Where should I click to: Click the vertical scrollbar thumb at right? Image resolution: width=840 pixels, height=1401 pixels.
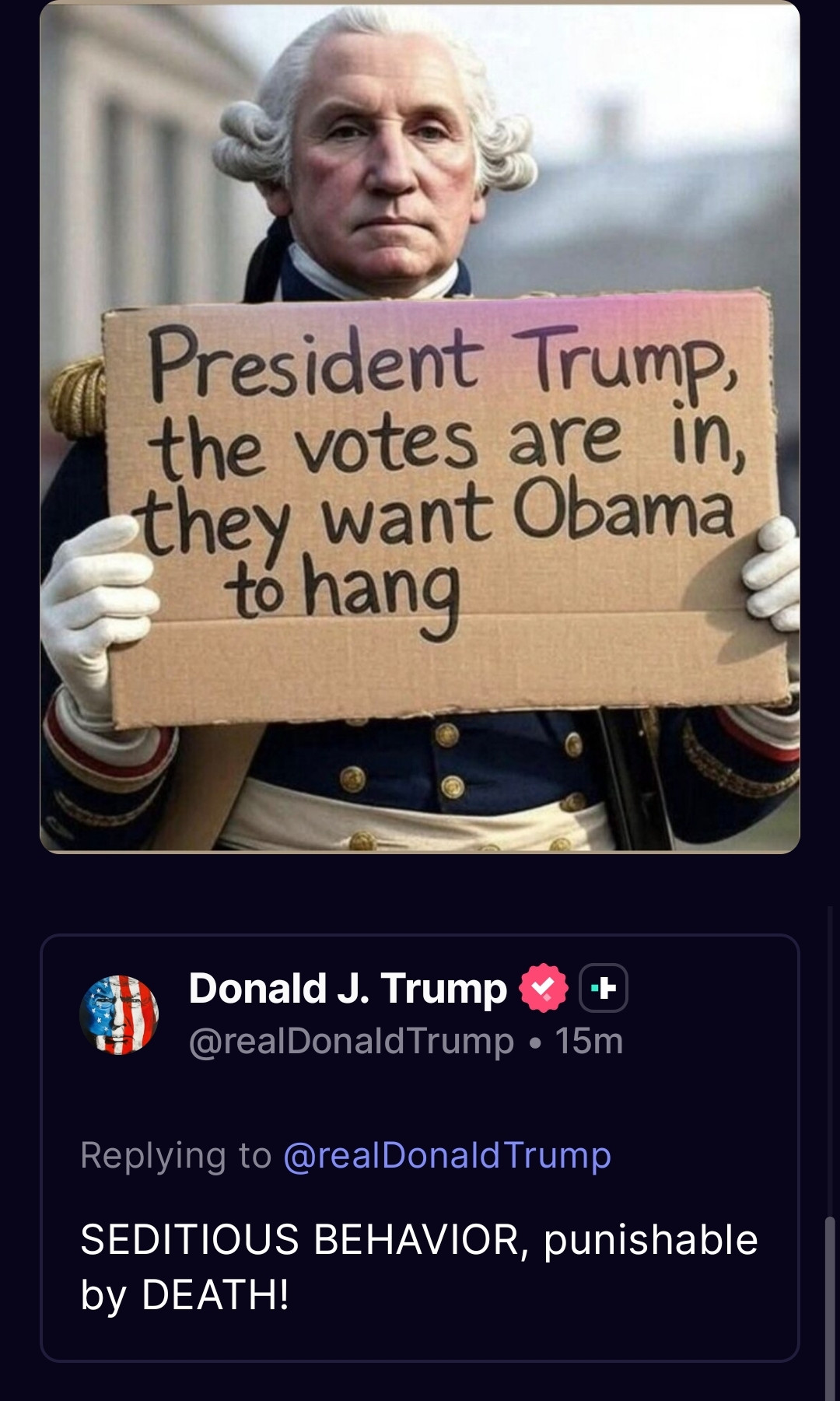pos(830,1308)
